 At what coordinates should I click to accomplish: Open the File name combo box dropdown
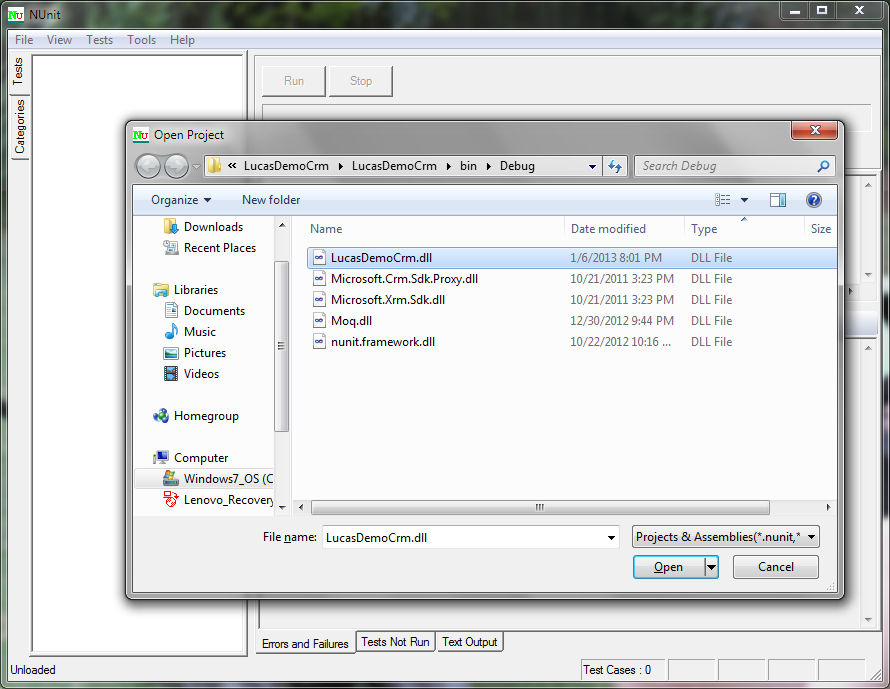(611, 537)
